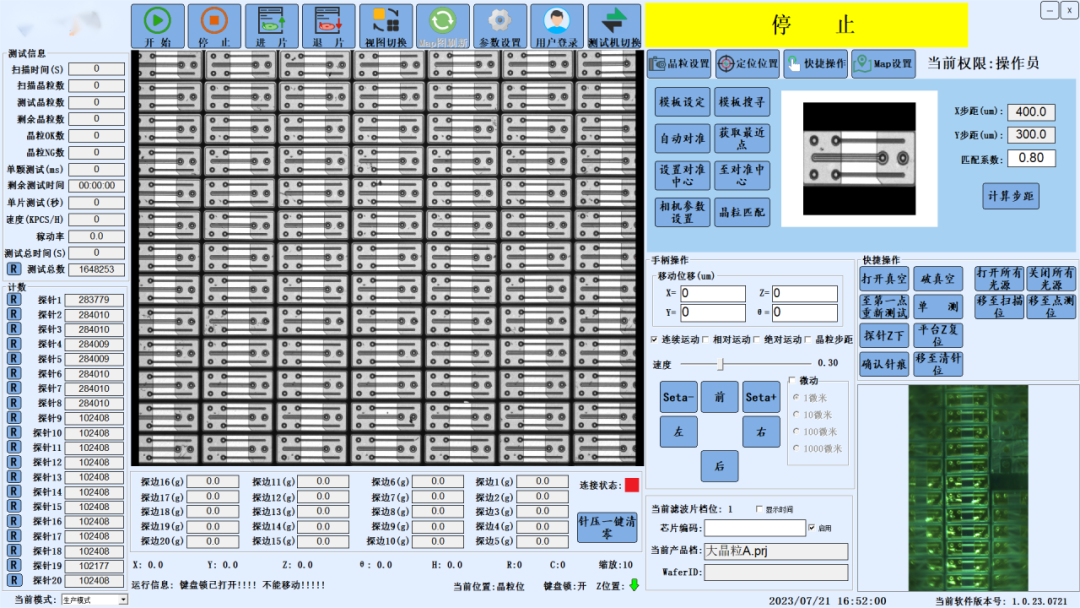Toggle the 显示时间 checkbox
The image size is (1080, 608).
click(759, 510)
